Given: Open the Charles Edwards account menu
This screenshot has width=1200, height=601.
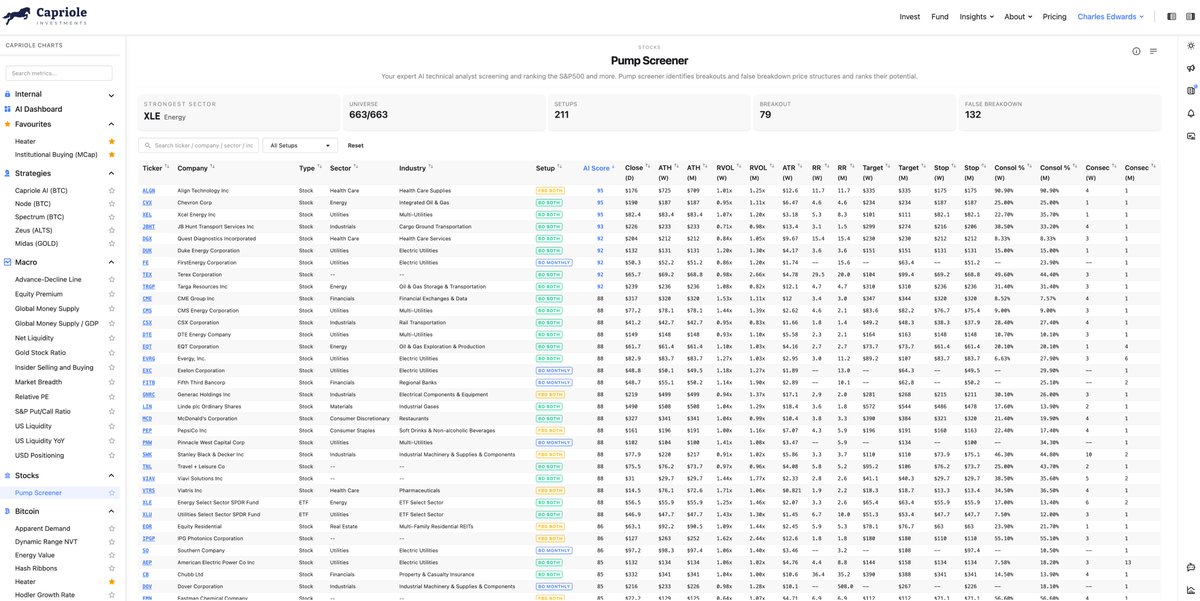Looking at the screenshot, I should (x=1110, y=17).
